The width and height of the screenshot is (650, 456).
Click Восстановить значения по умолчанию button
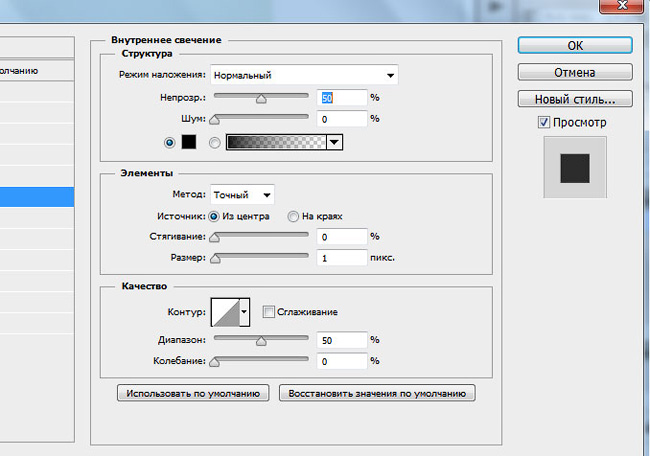pyautogui.click(x=377, y=393)
